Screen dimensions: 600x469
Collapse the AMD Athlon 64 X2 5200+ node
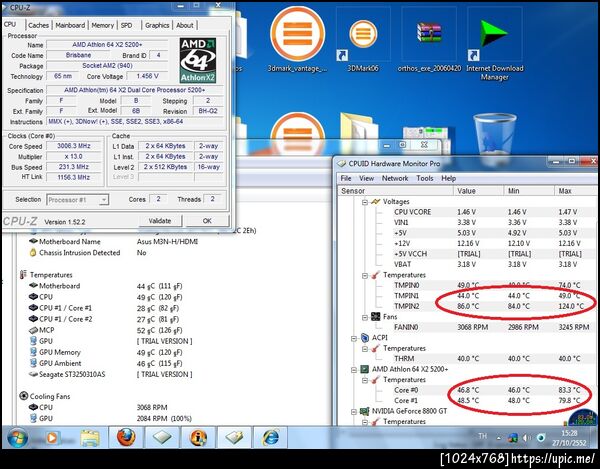[354, 369]
